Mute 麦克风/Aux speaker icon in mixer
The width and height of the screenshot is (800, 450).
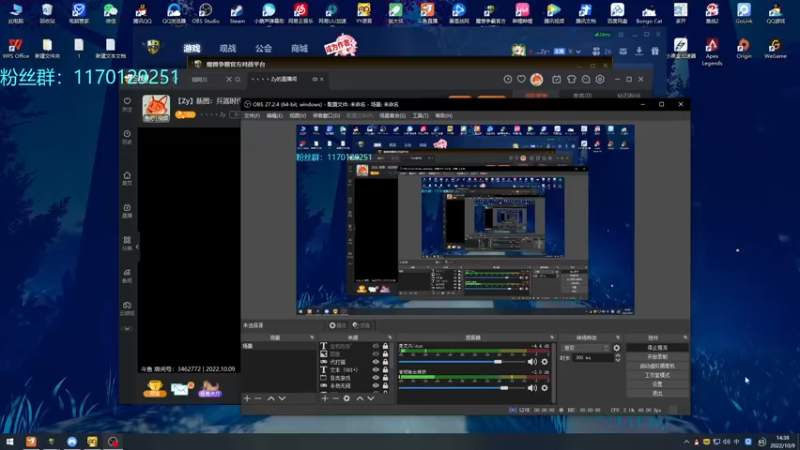[x=532, y=362]
